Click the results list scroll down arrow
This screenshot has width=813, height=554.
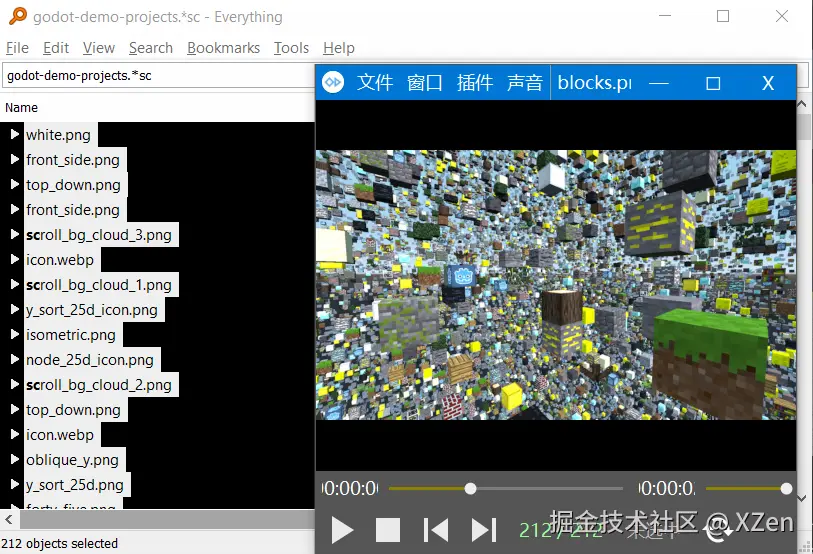coord(802,498)
